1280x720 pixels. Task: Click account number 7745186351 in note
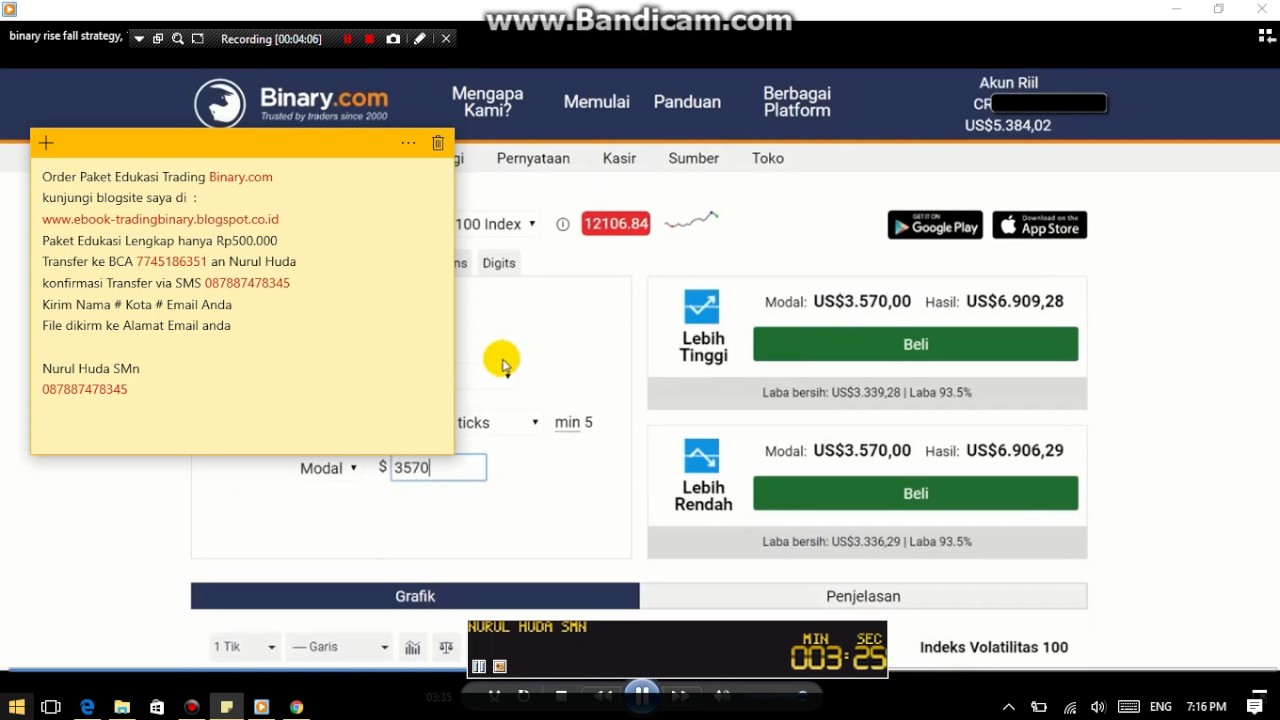[x=171, y=262]
